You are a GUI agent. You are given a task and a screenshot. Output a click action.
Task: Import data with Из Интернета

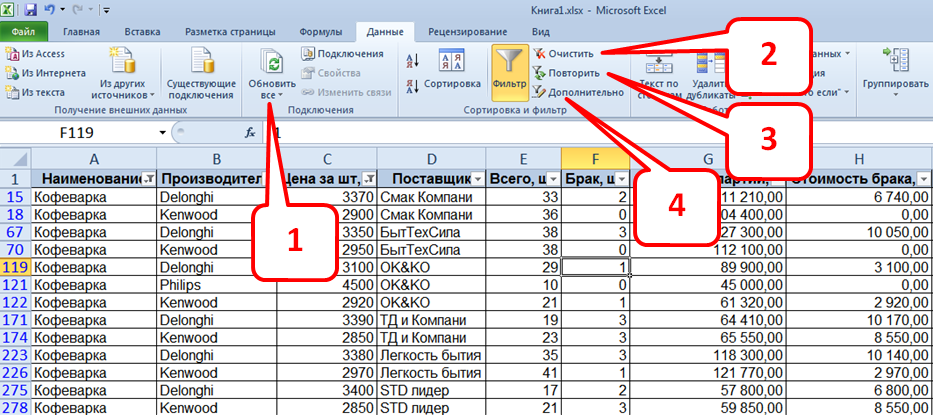pos(13,73)
